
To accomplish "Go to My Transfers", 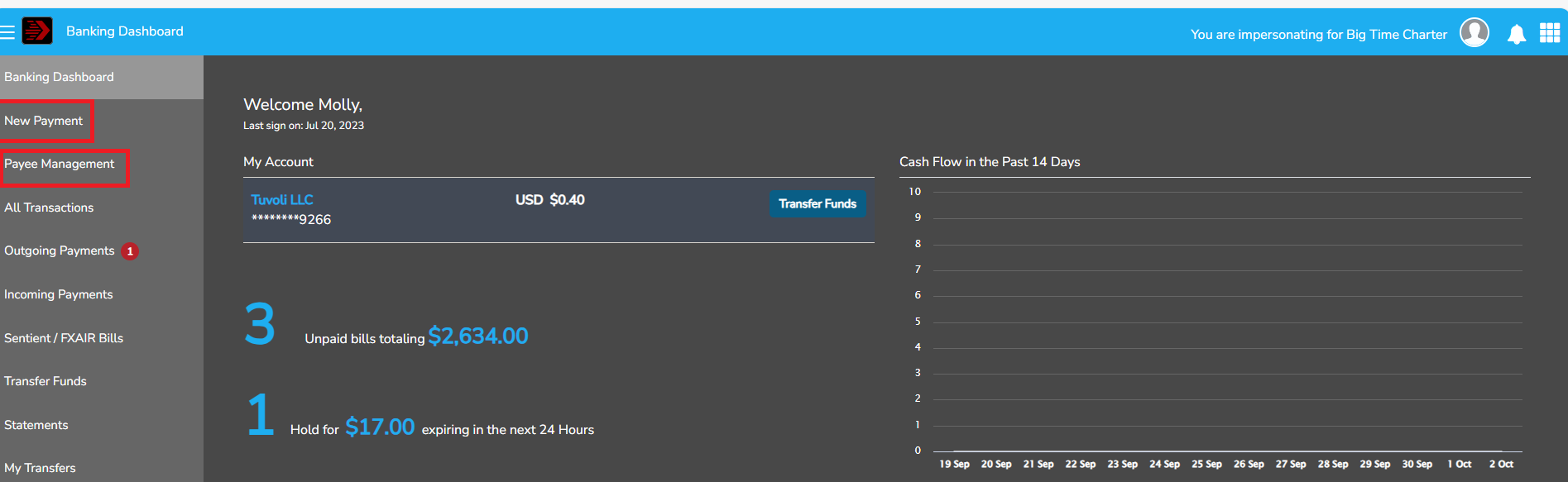I will click(x=40, y=468).
